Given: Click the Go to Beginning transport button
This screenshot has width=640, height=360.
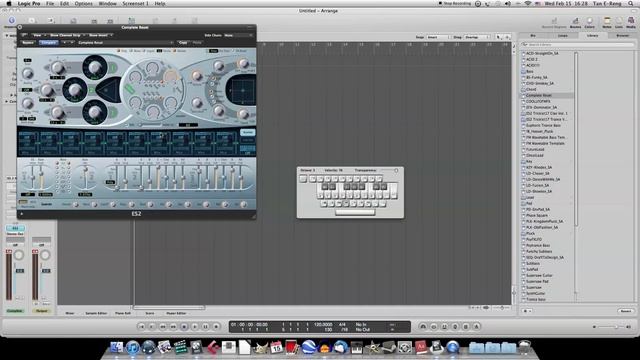Looking at the screenshot, I should [141, 327].
